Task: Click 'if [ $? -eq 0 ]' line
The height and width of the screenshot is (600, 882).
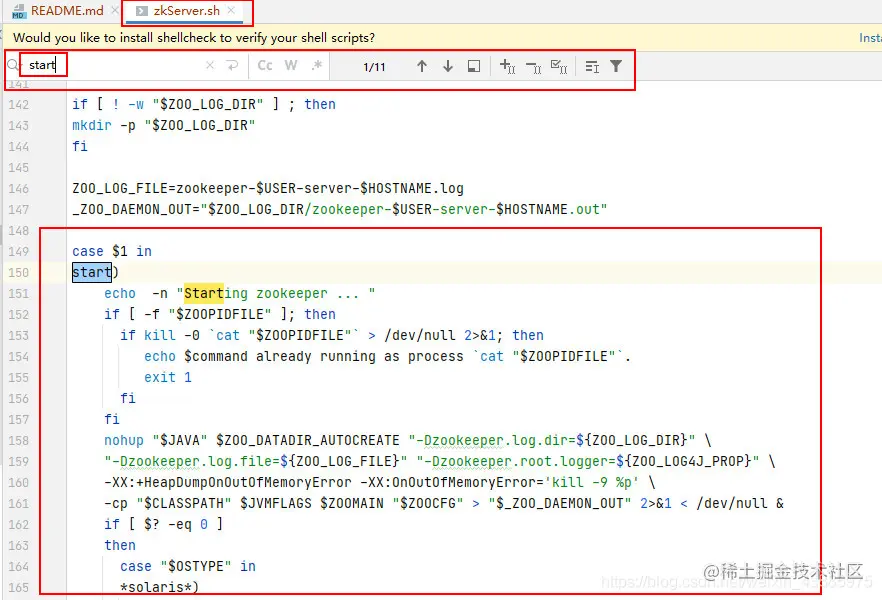Action: [x=164, y=524]
